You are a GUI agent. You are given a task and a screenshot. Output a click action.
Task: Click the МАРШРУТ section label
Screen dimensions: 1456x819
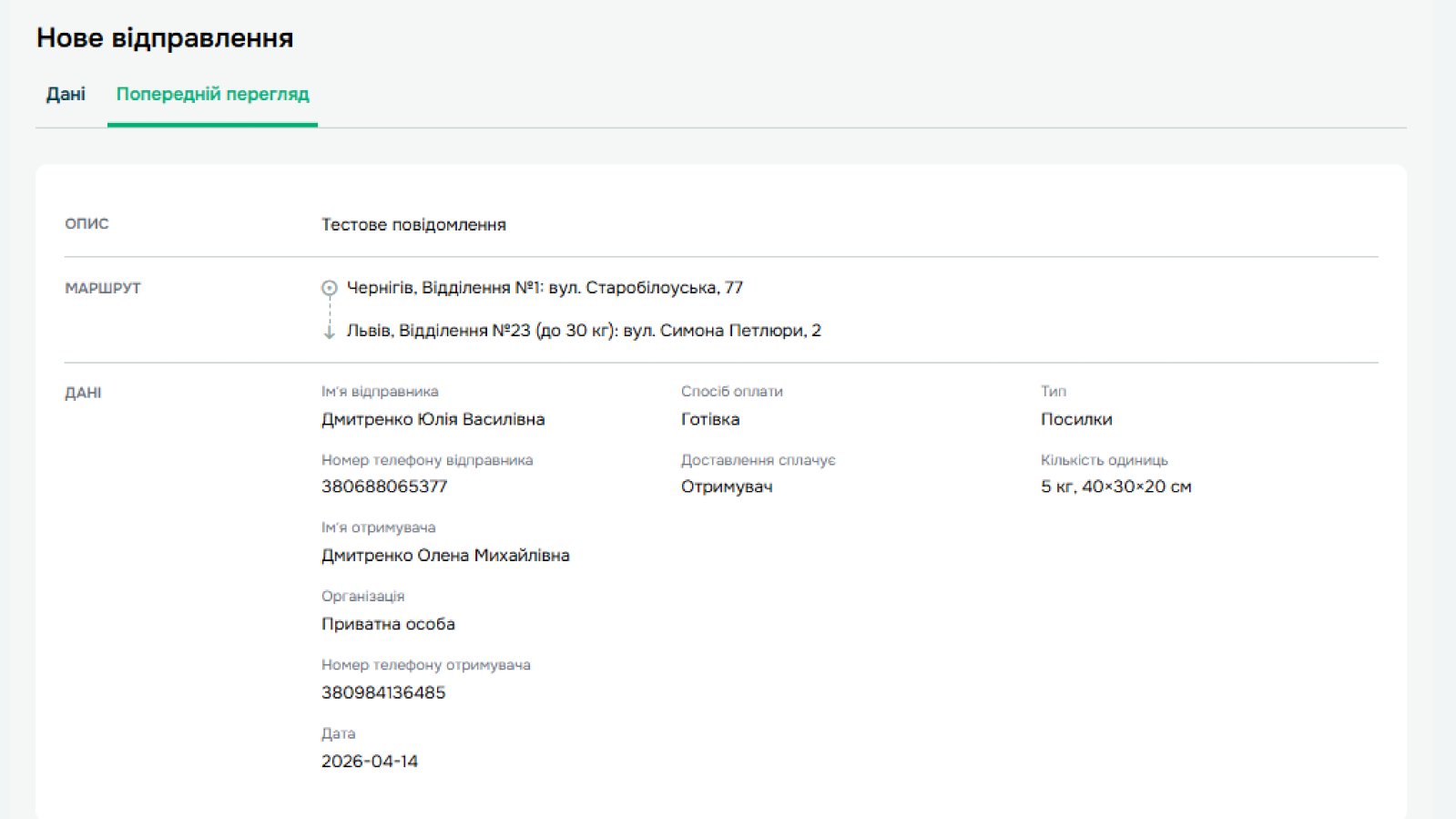click(103, 288)
